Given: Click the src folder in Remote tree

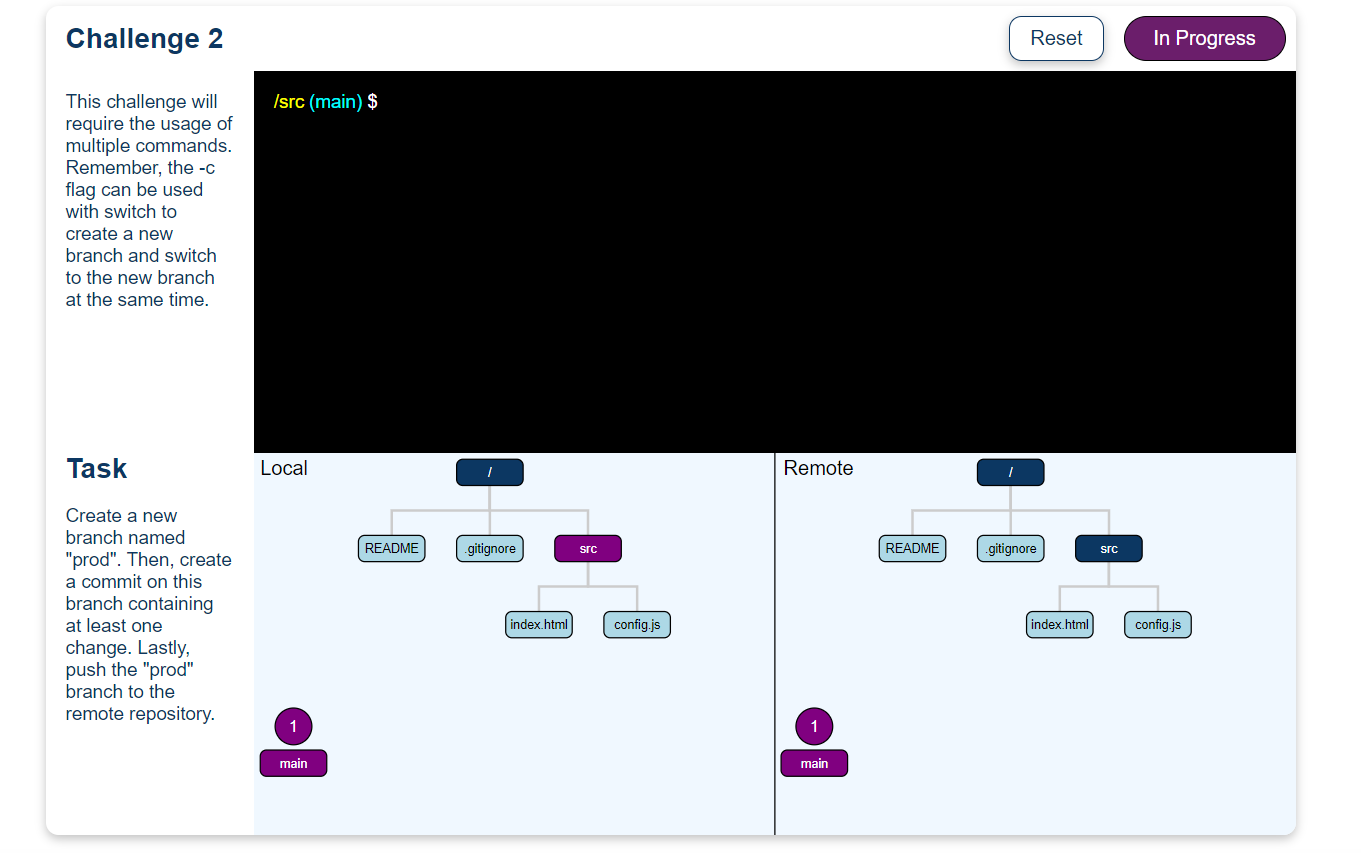Looking at the screenshot, I should click(x=1108, y=548).
